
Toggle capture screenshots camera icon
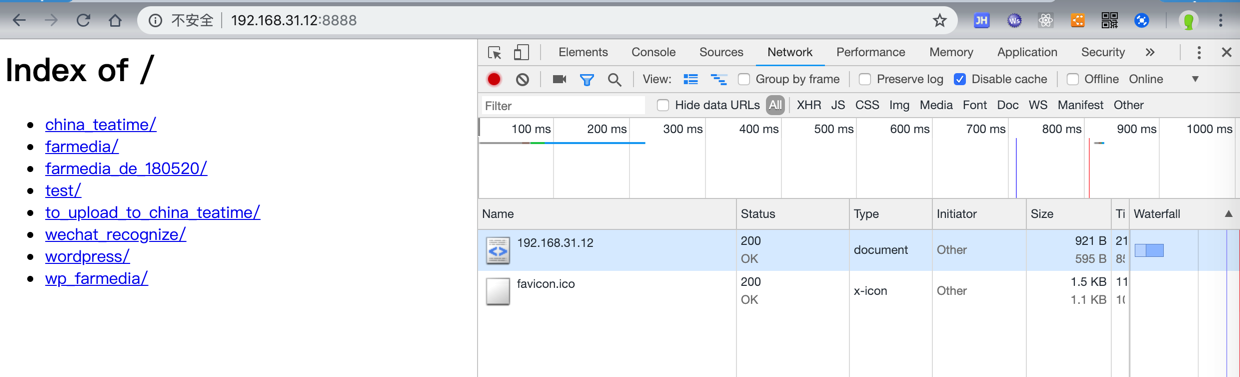point(559,79)
